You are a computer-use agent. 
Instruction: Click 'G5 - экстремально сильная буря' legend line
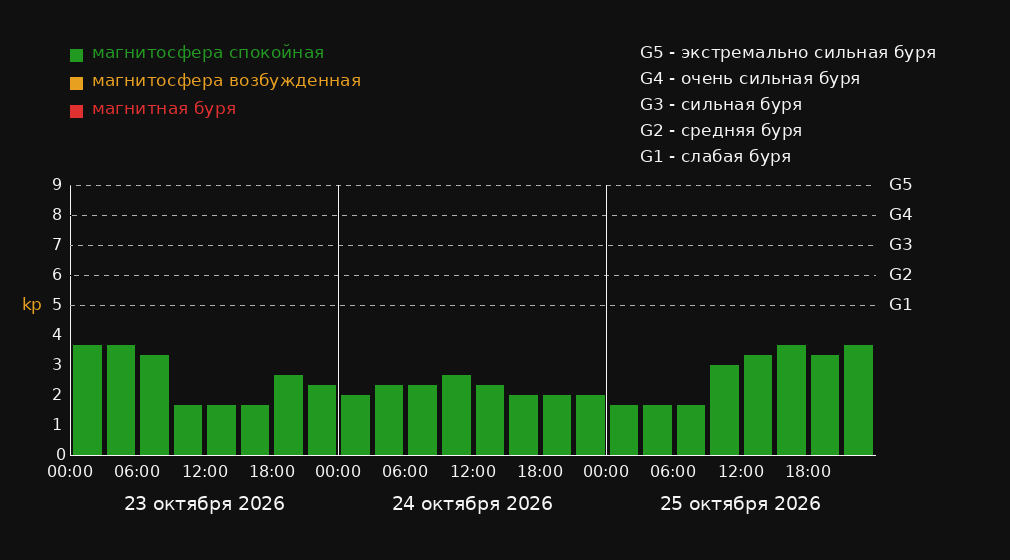pyautogui.click(x=788, y=53)
